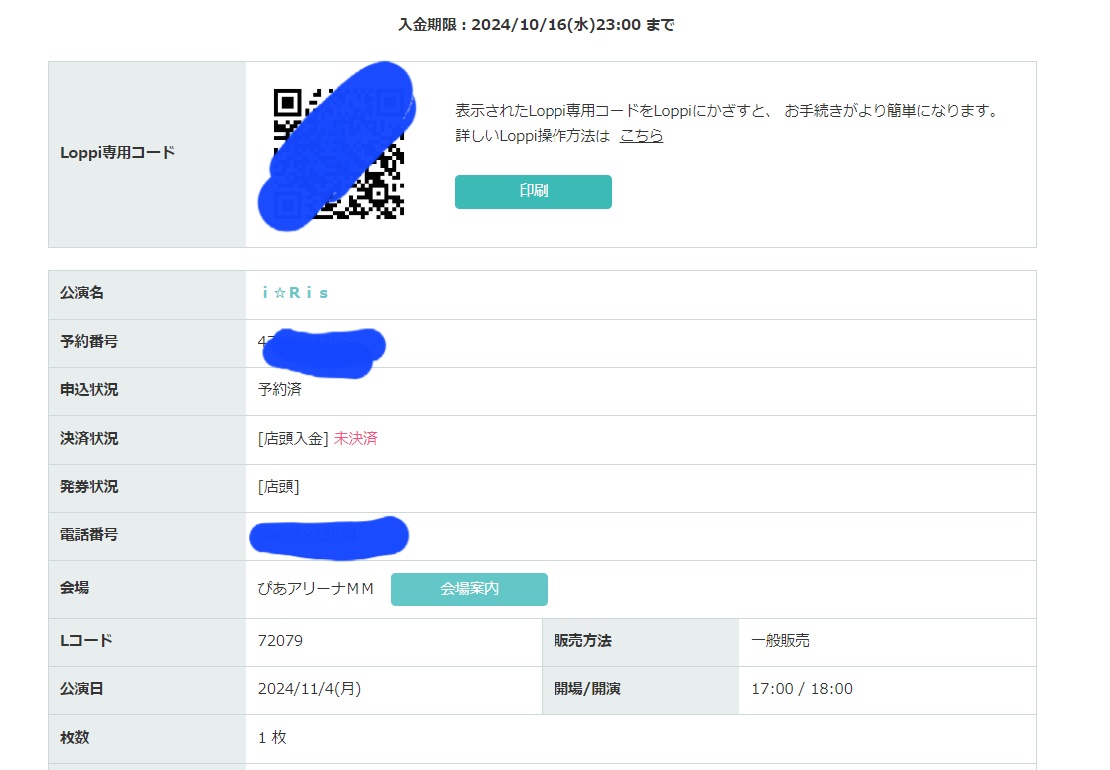1110x770 pixels.
Task: Select the 予約済 status value
Action: click(280, 389)
